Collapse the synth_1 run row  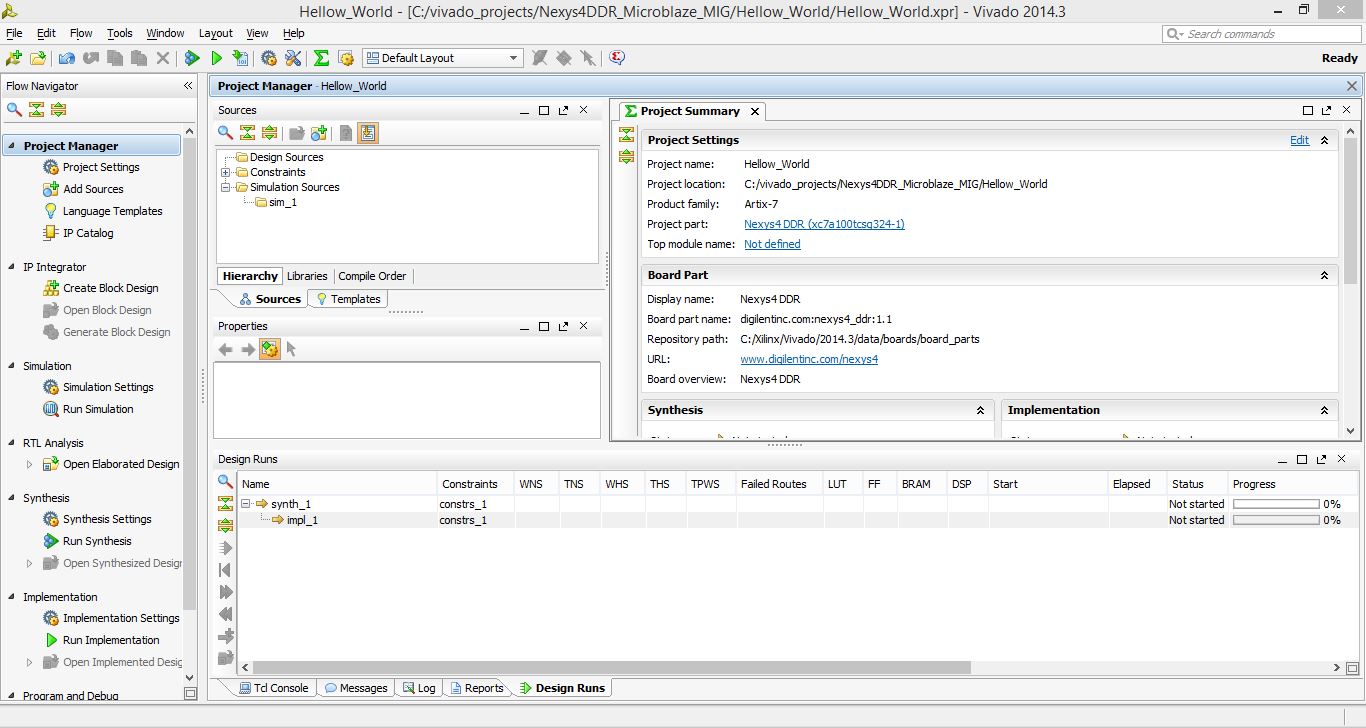(x=246, y=504)
